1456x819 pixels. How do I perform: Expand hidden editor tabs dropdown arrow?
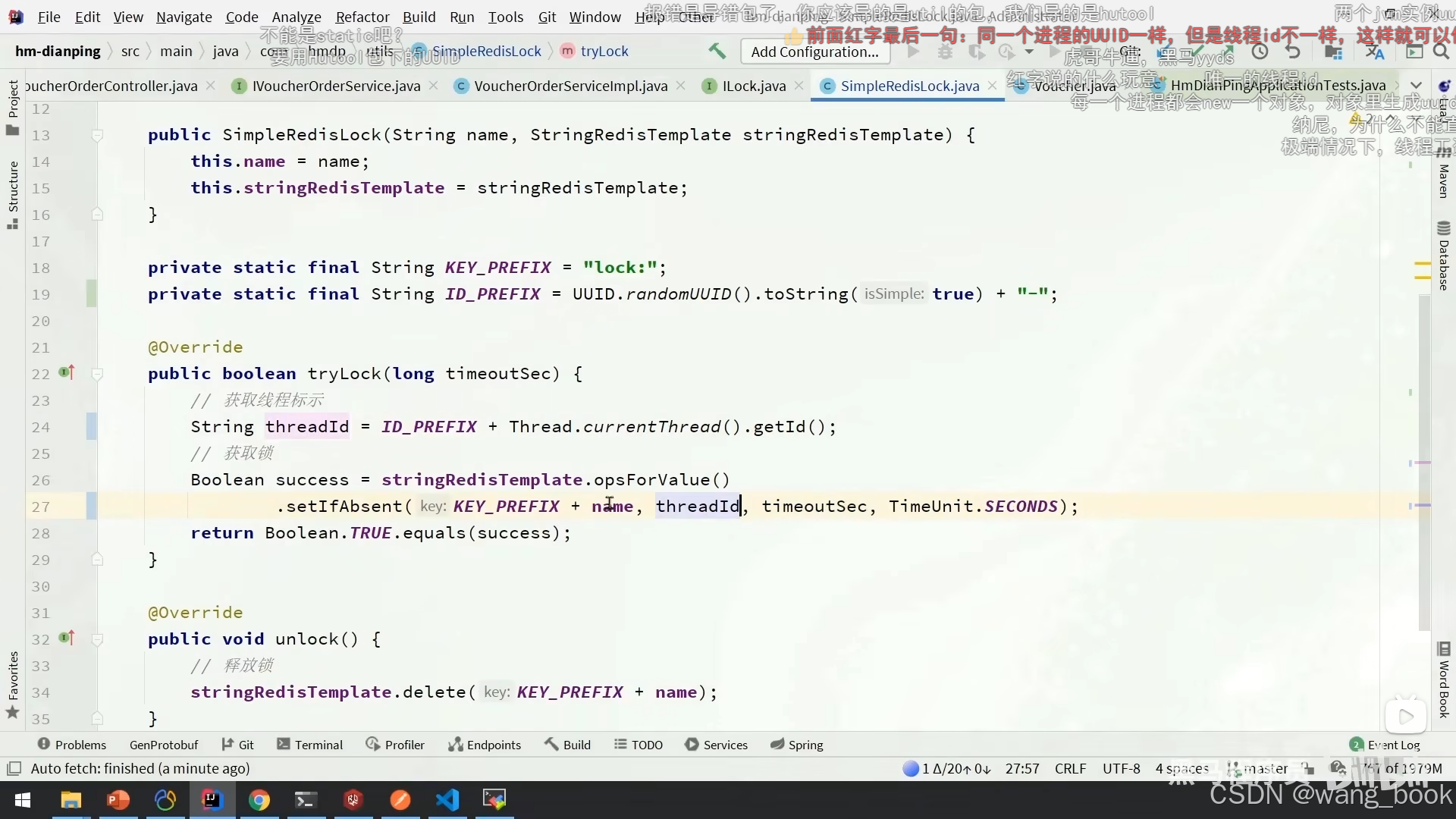click(x=1415, y=85)
